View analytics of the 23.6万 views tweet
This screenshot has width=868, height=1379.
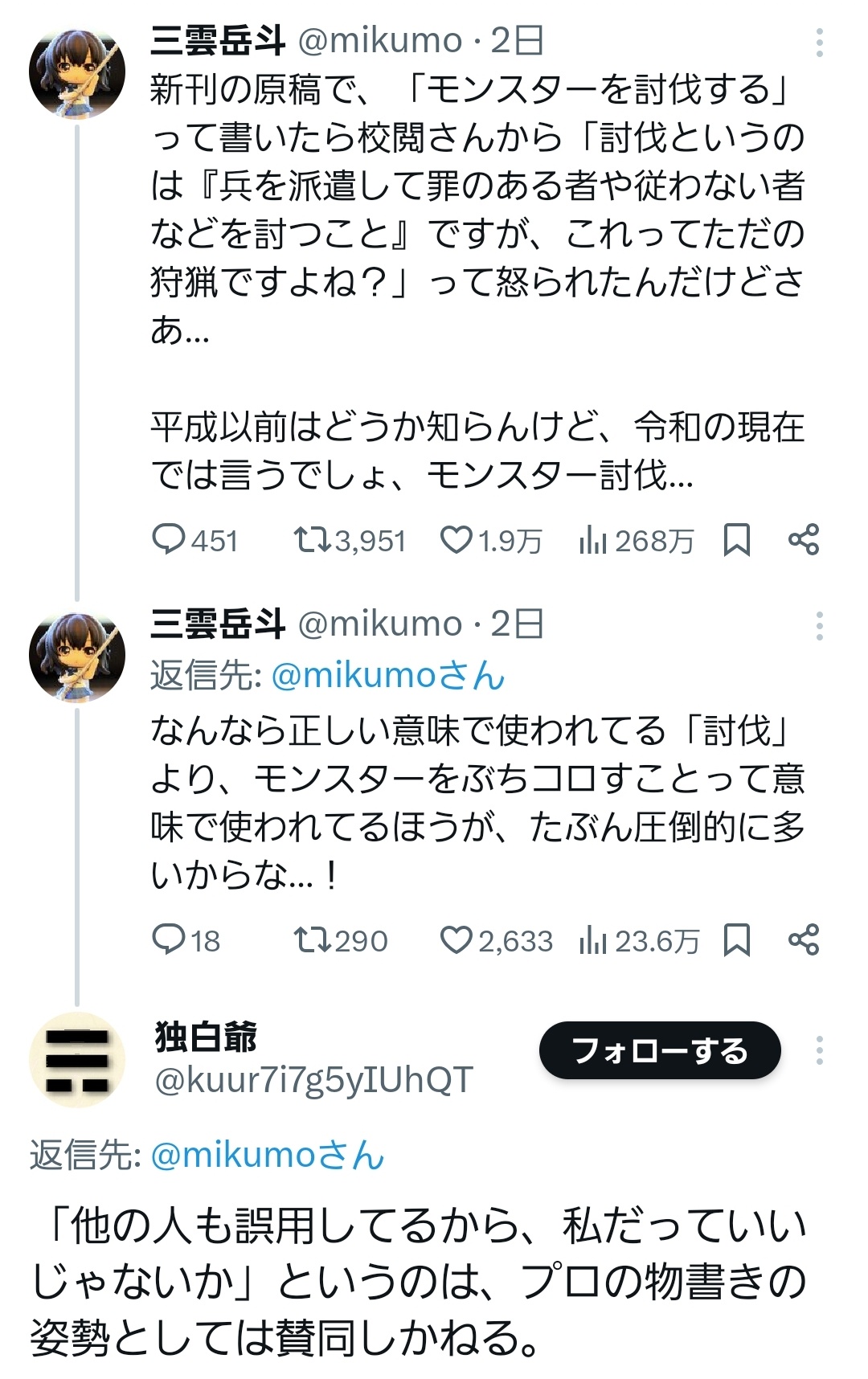point(593,941)
